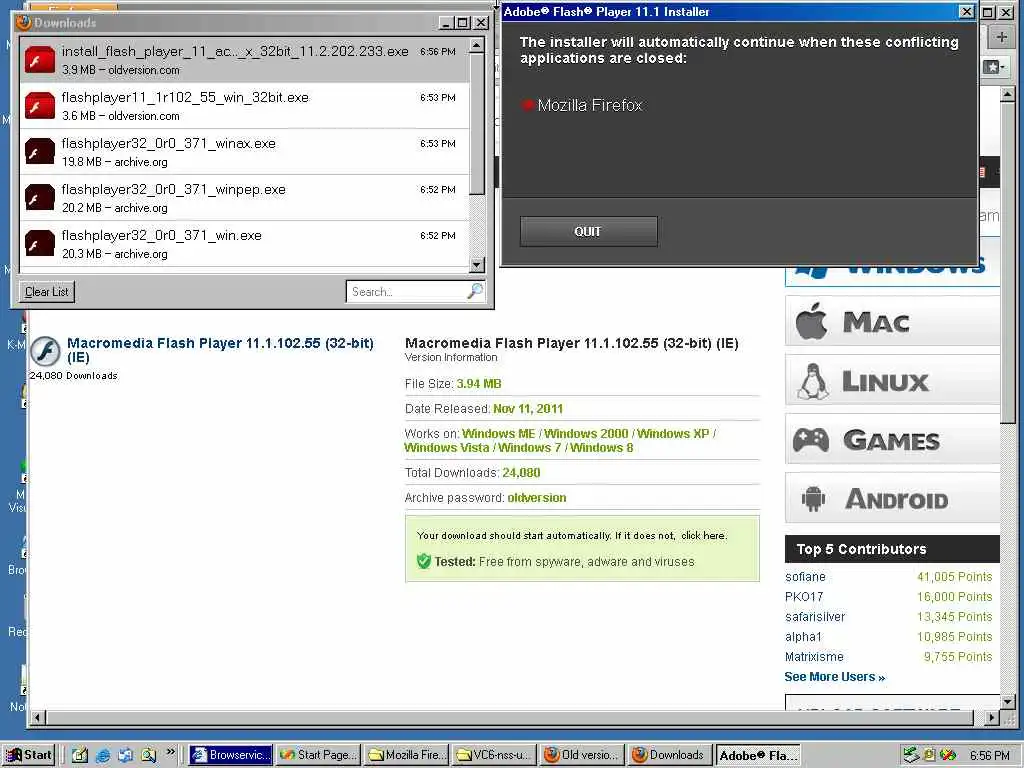1024x768 pixels.
Task: Click the QUIT button in Flash installer
Action: point(588,231)
